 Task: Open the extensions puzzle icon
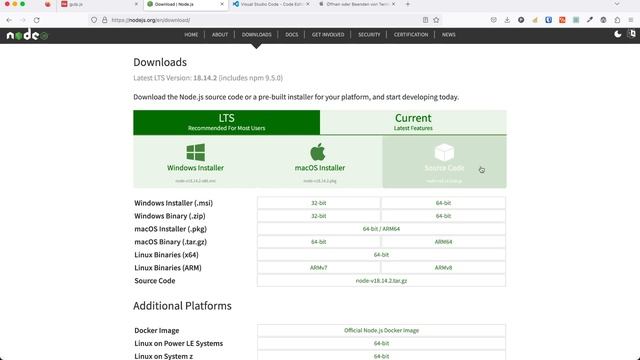pos(617,20)
